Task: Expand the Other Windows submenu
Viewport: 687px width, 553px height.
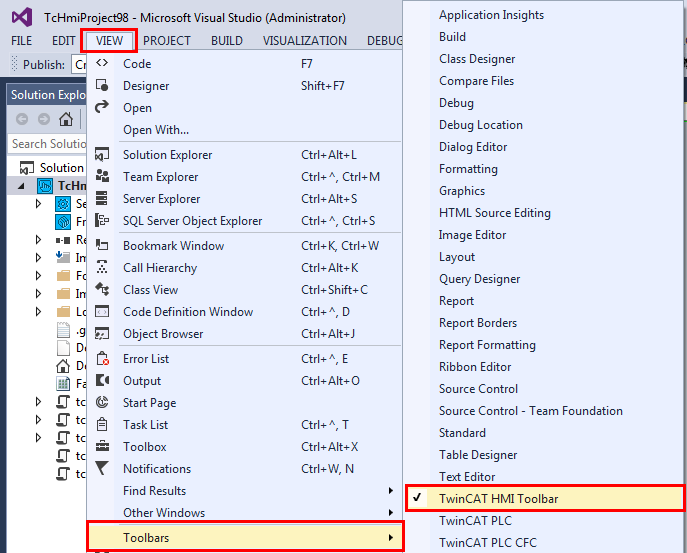Action: pyautogui.click(x=245, y=512)
